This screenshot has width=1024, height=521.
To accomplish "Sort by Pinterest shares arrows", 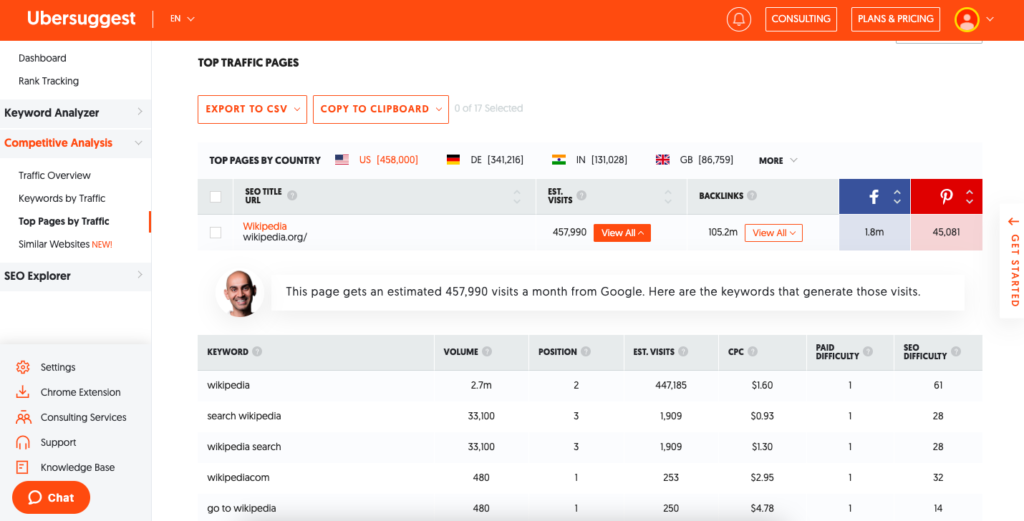I will 969,197.
